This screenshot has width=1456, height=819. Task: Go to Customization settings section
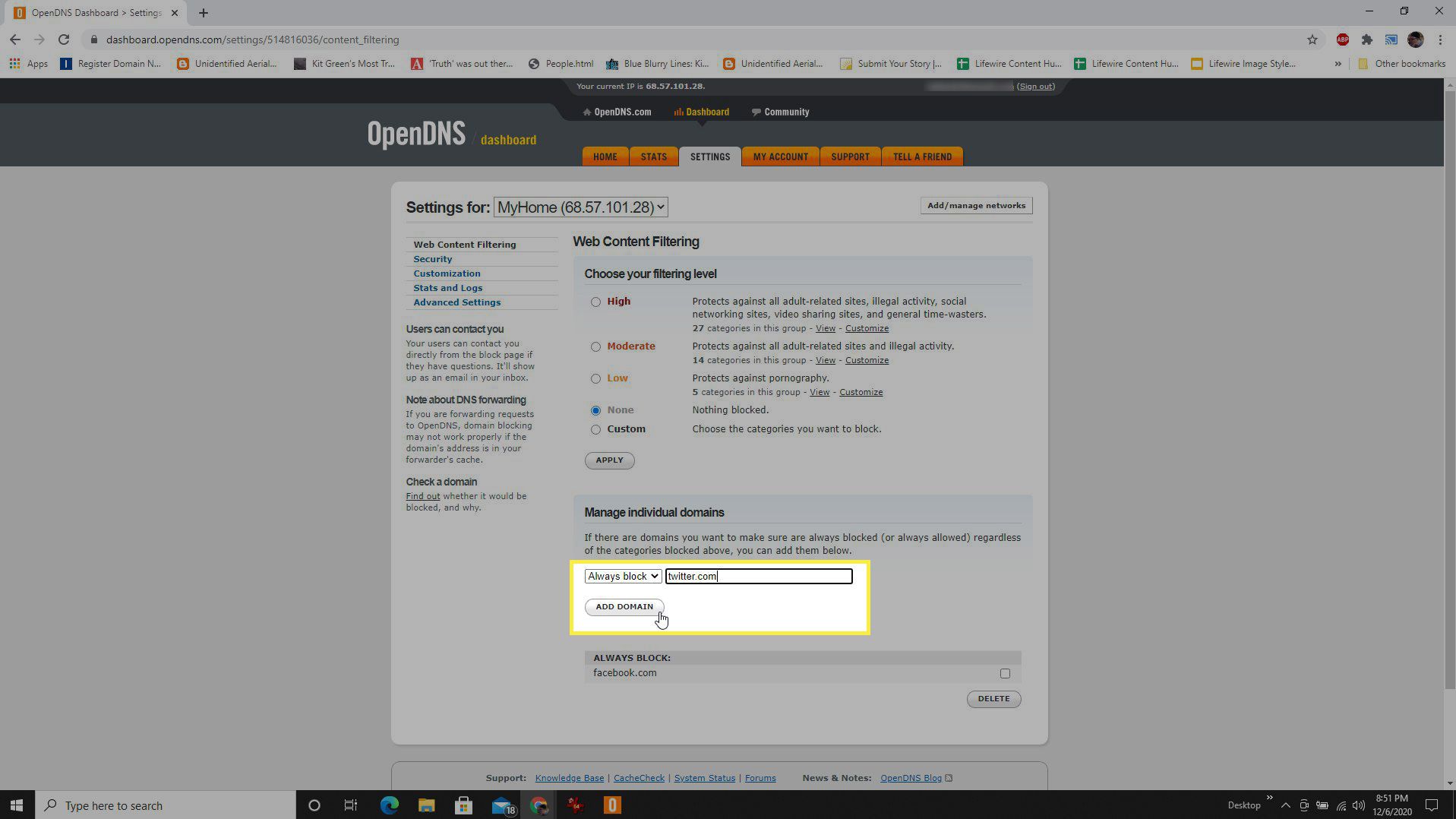tap(447, 274)
